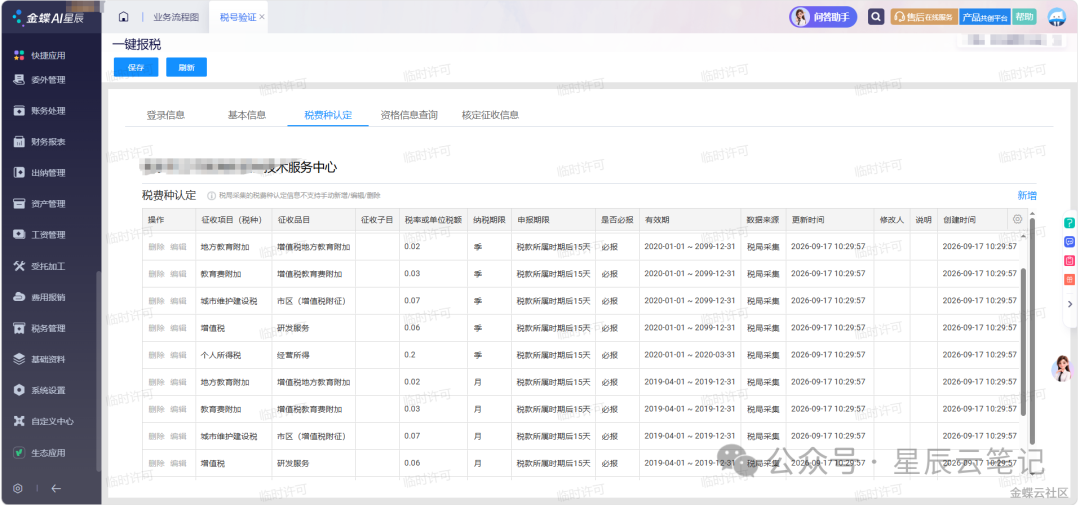Switch to the 登录信息 tab
Screen dimensions: 1080x505
coord(165,115)
